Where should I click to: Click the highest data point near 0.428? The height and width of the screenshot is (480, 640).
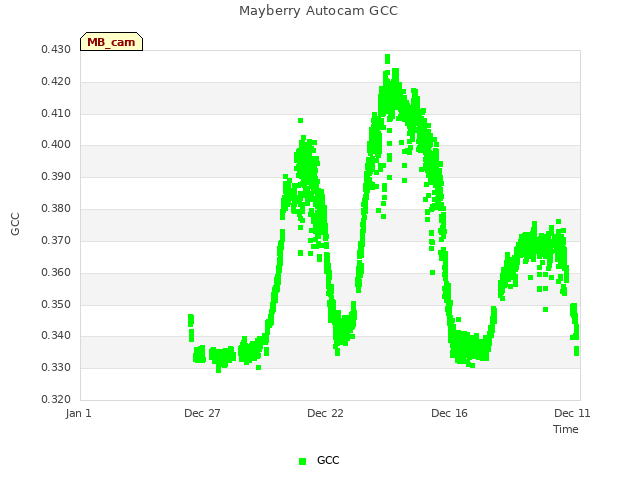point(387,58)
